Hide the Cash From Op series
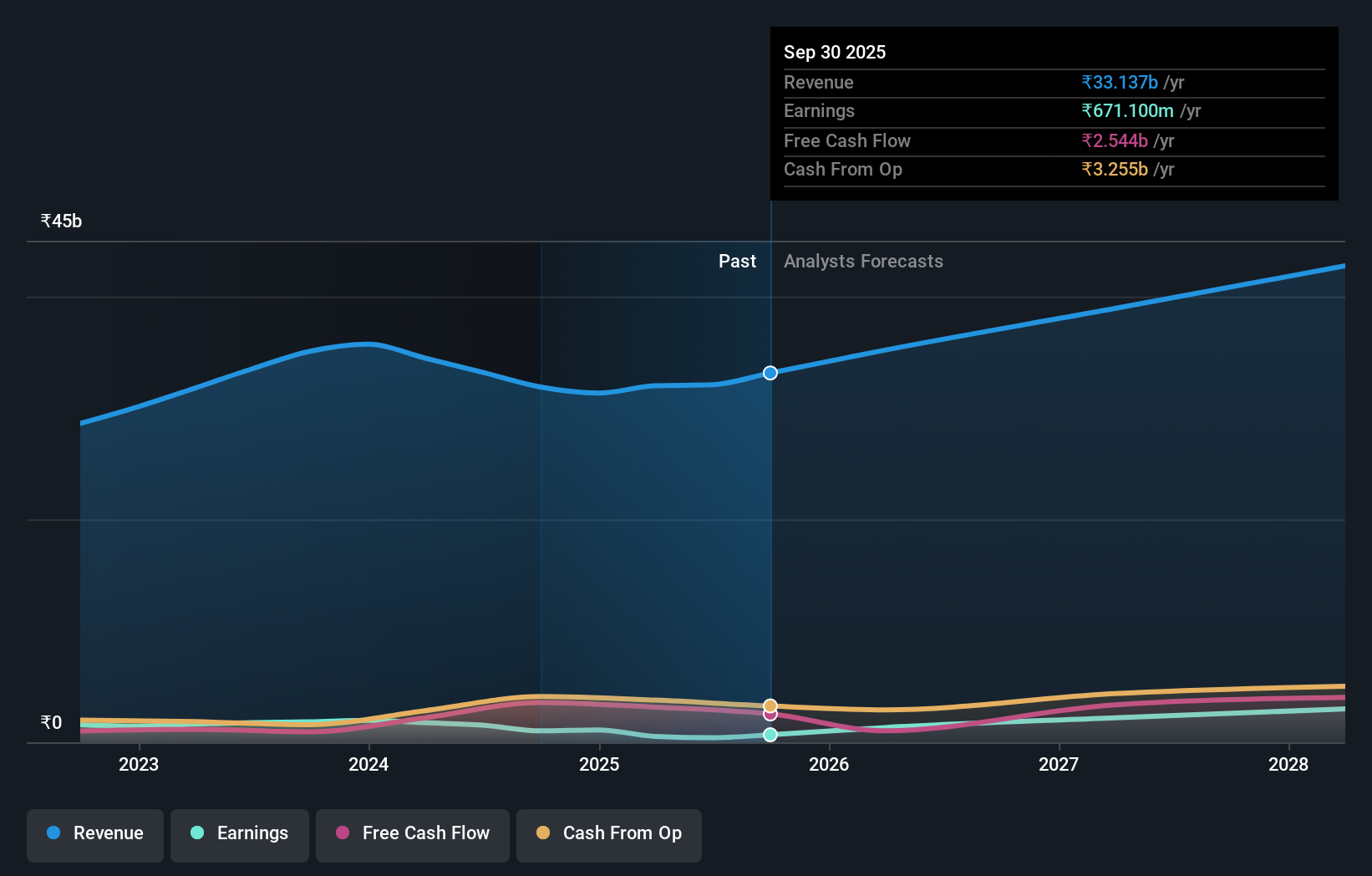The height and width of the screenshot is (876, 1372). click(x=609, y=833)
